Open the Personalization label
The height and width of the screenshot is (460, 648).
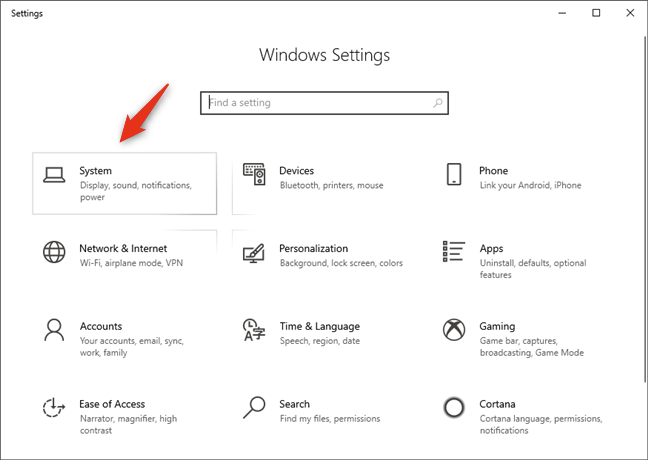pyautogui.click(x=314, y=248)
